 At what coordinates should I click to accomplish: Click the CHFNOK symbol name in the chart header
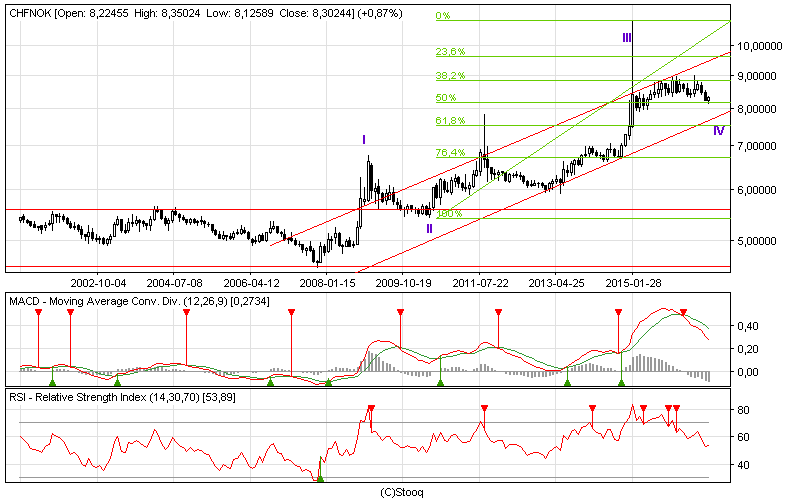[x=30, y=14]
